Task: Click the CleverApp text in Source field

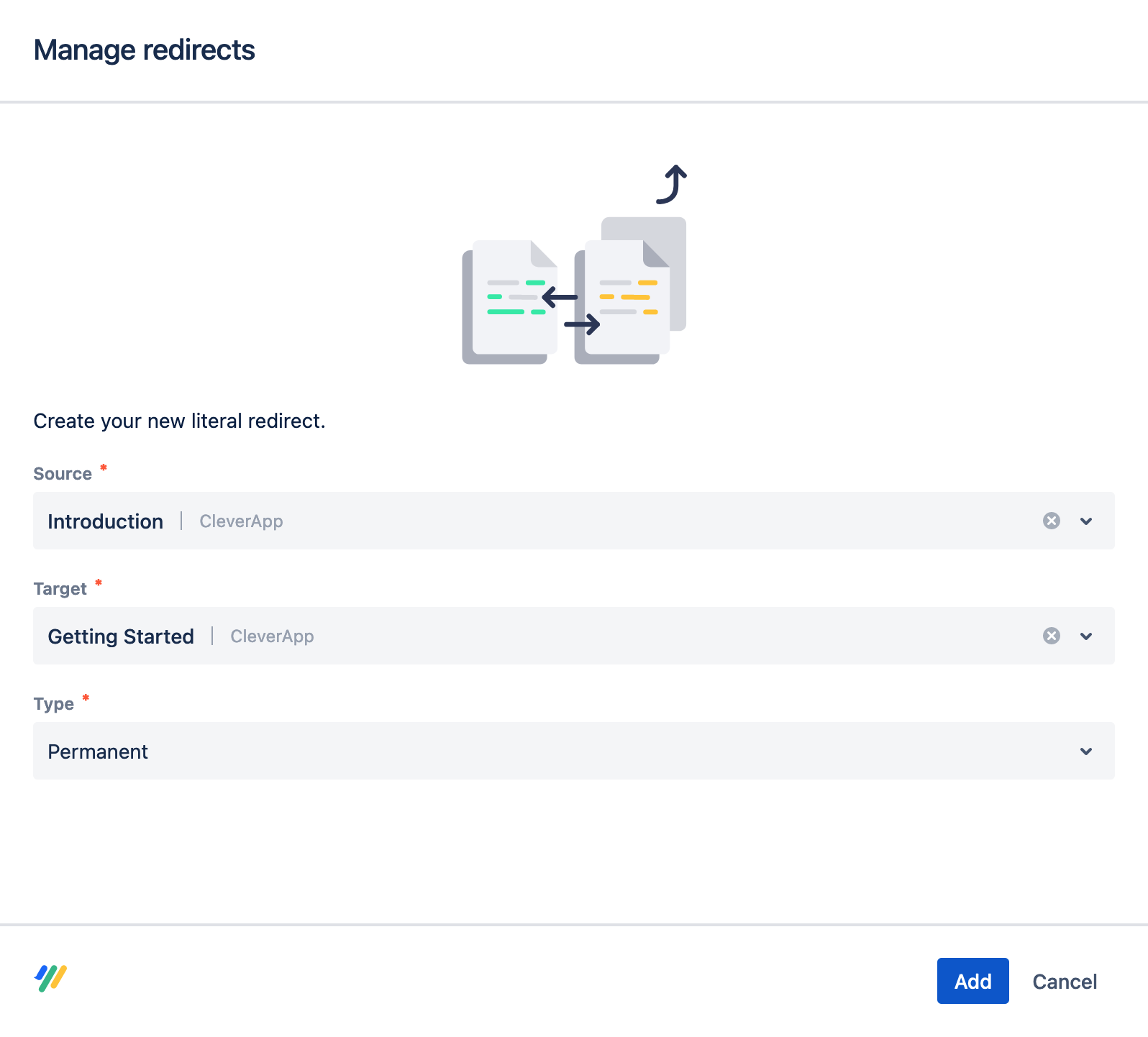Action: (x=241, y=521)
